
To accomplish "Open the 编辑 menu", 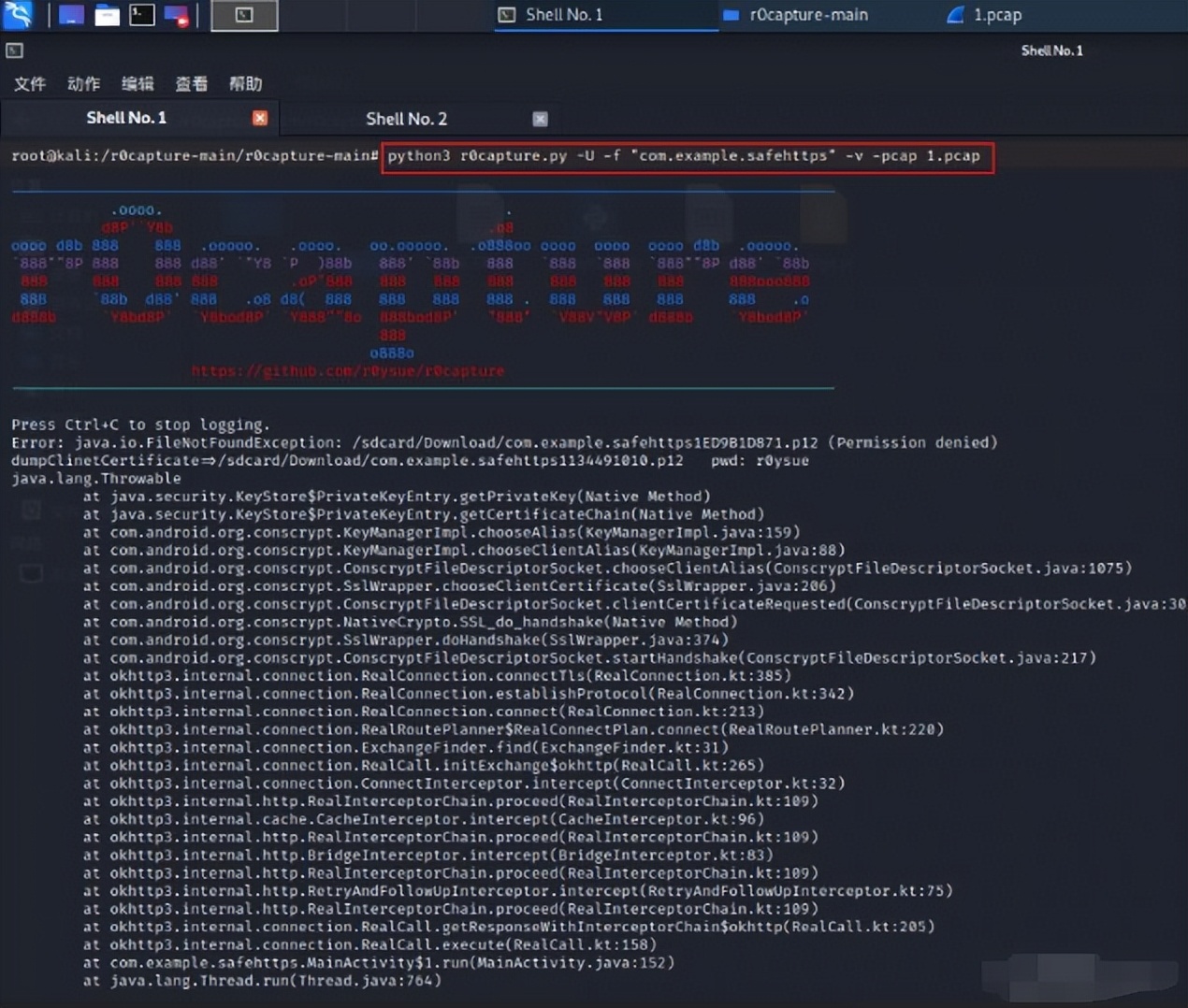I will pos(138,84).
